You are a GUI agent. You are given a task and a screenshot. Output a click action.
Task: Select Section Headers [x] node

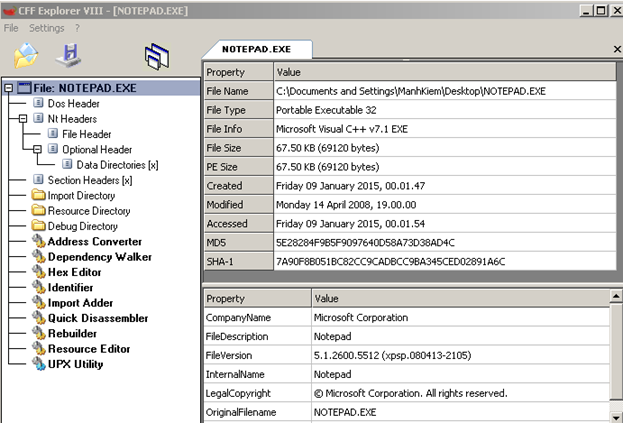(90, 180)
